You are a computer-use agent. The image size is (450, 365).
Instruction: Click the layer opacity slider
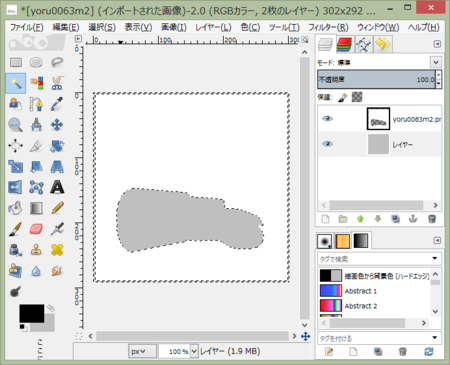(376, 79)
